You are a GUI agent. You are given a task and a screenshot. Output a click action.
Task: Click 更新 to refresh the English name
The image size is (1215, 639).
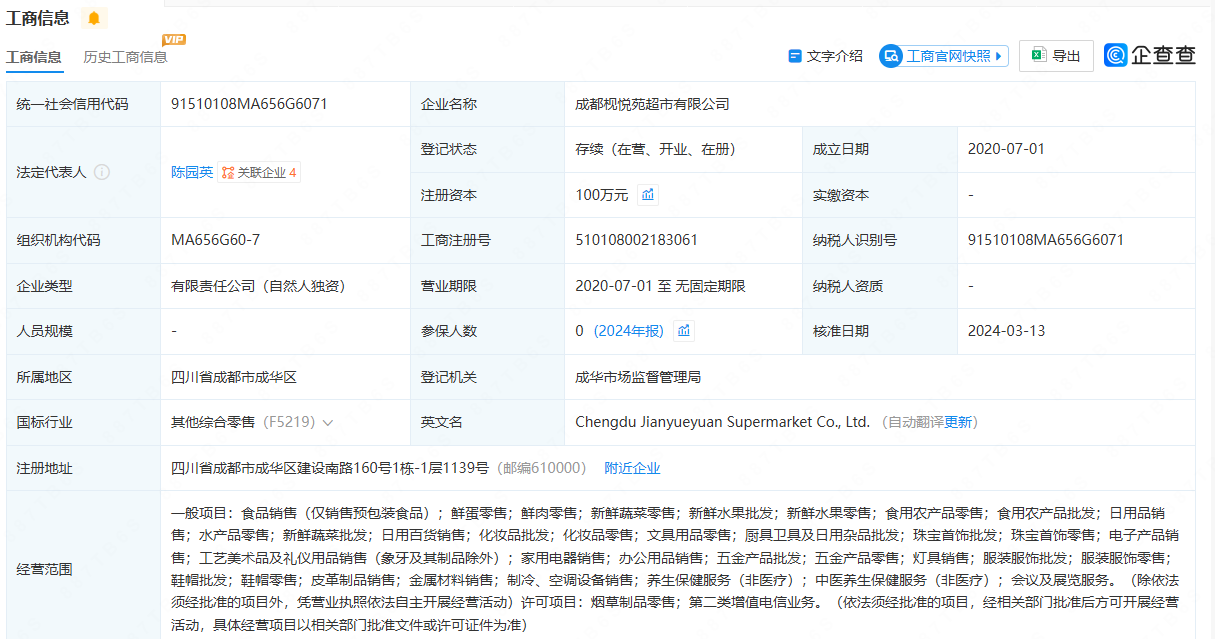click(x=958, y=422)
